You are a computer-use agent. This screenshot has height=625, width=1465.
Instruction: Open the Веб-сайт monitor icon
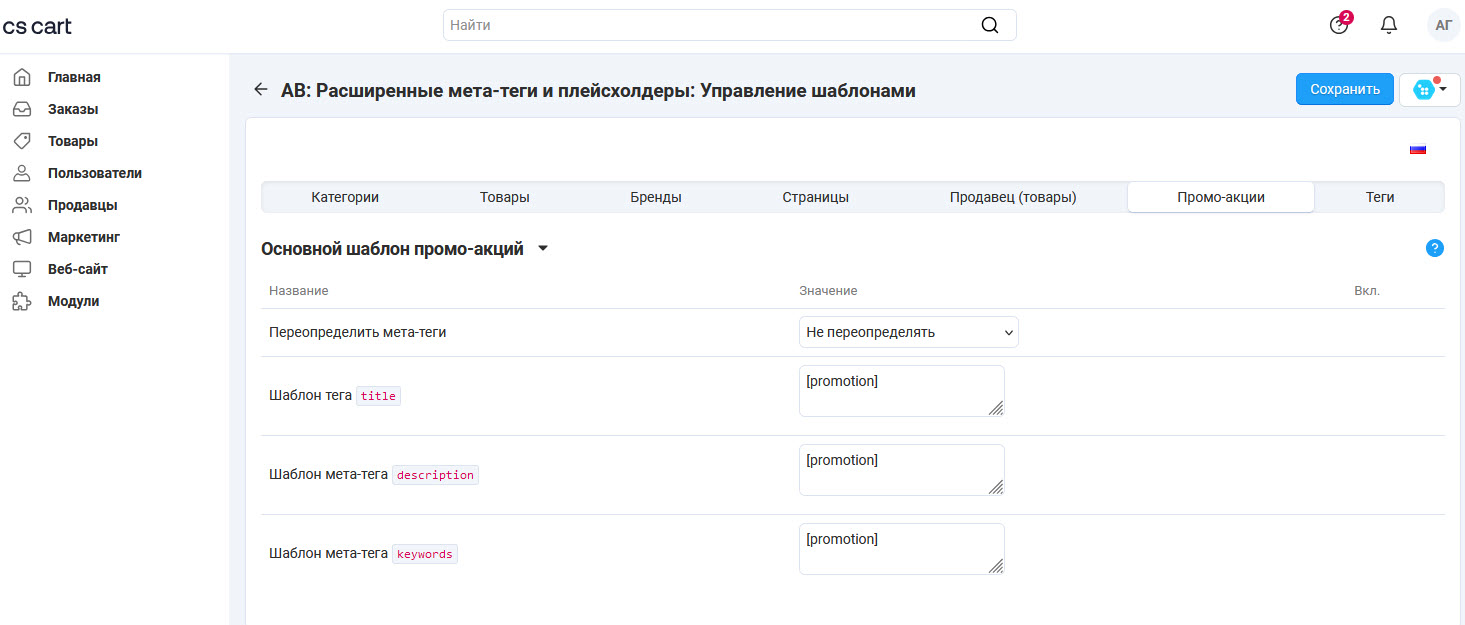tap(22, 268)
